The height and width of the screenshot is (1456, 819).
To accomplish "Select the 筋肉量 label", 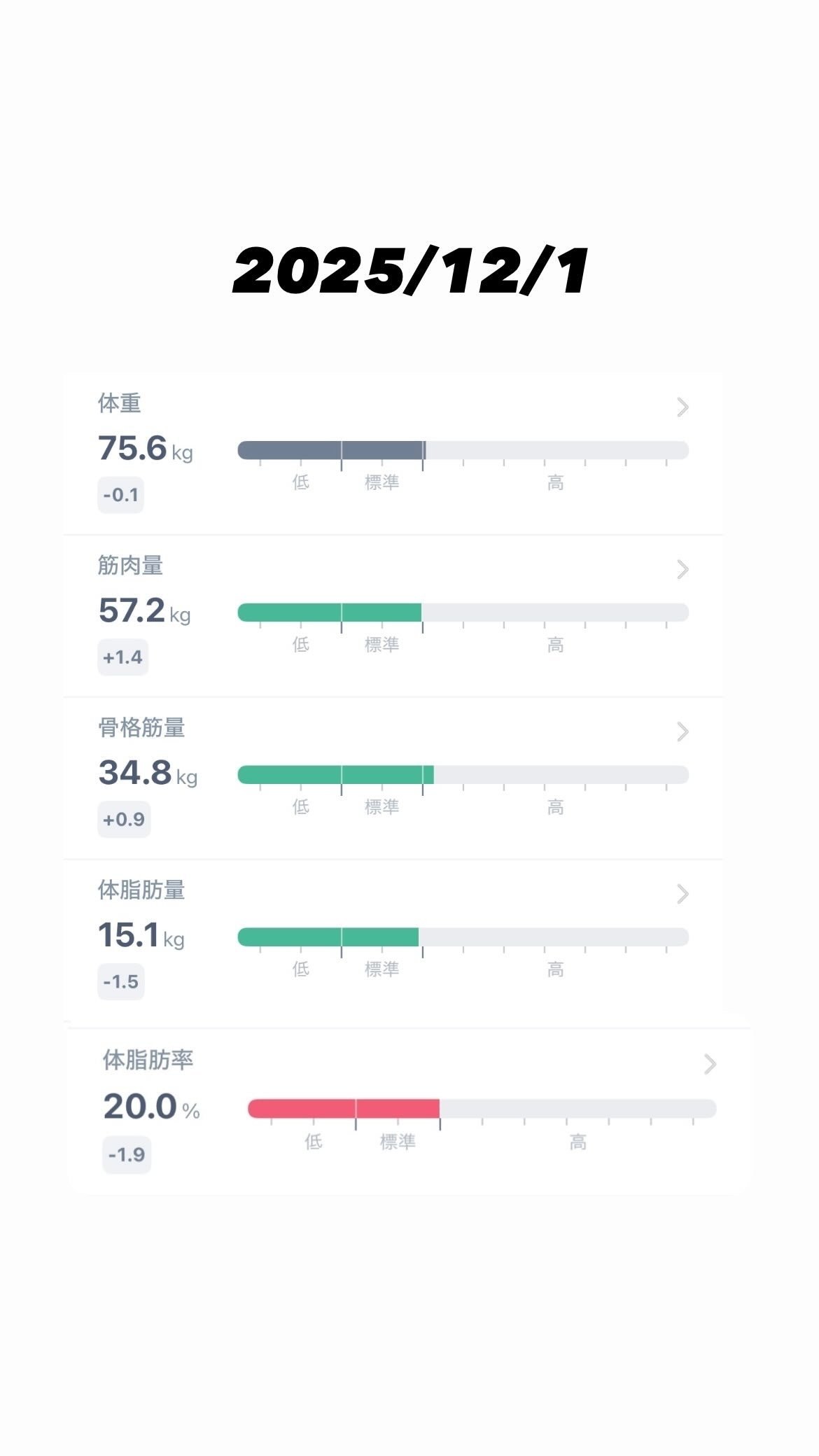I will 130,566.
